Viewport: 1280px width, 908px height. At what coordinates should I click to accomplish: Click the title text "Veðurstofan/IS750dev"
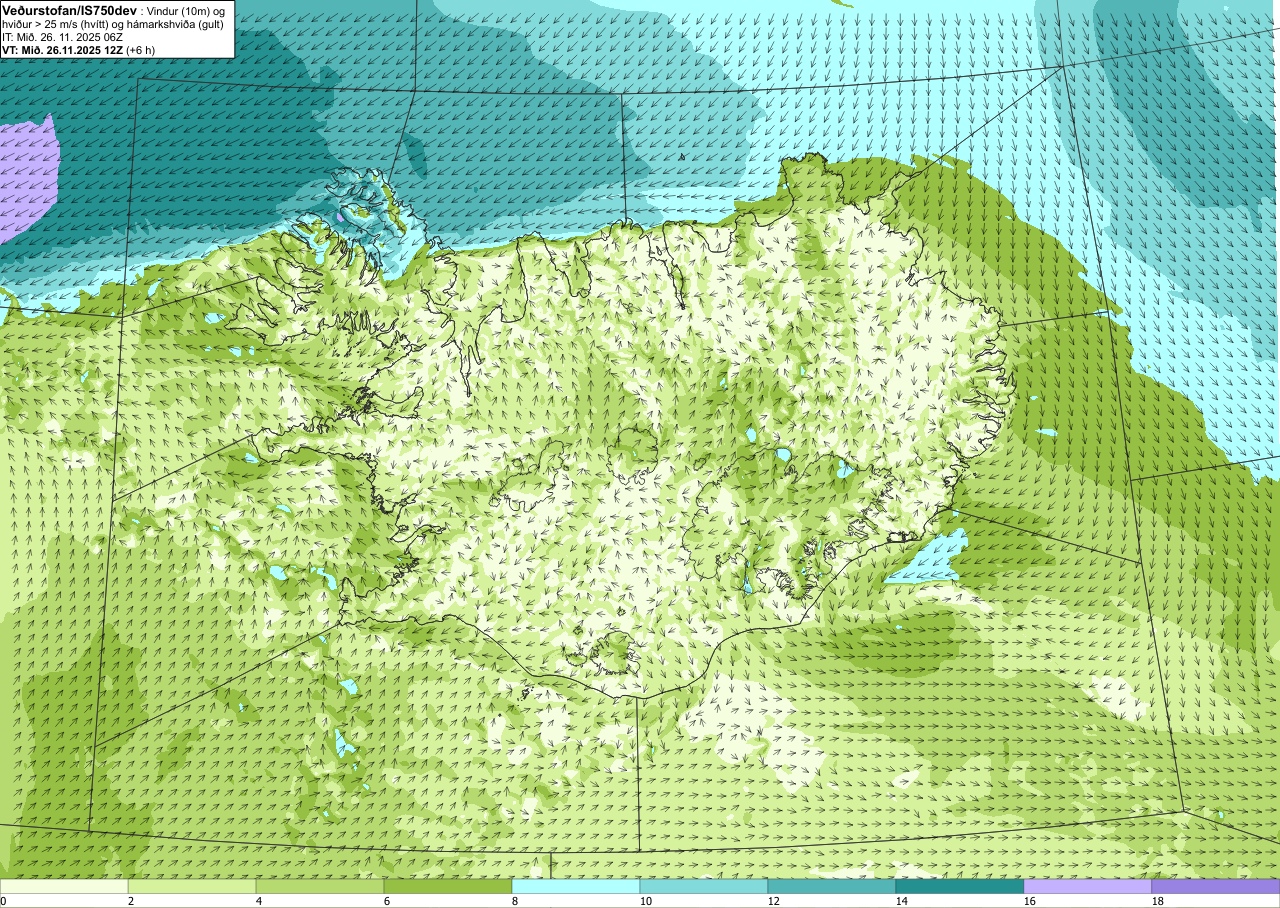69,9
